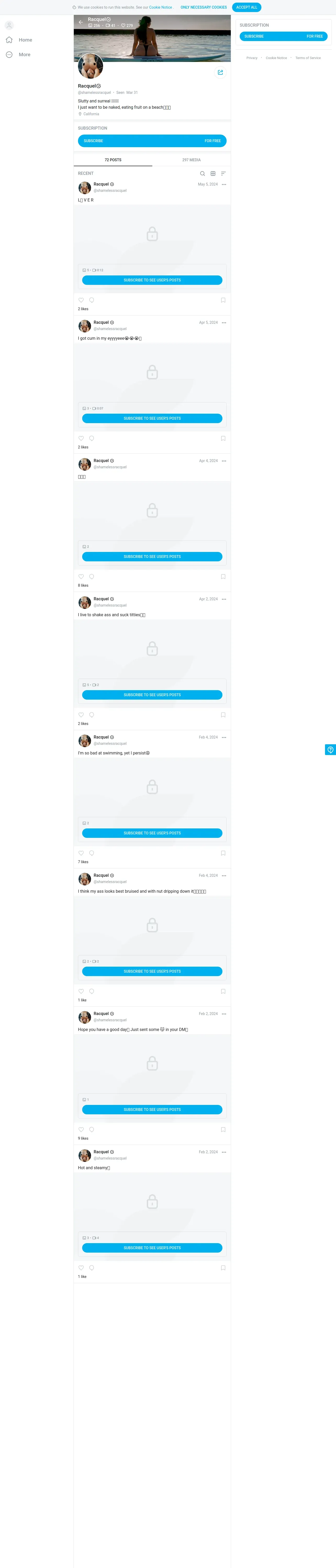The image size is (336, 1568).
Task: Open the help support floating icon
Action: pyautogui.click(x=331, y=749)
